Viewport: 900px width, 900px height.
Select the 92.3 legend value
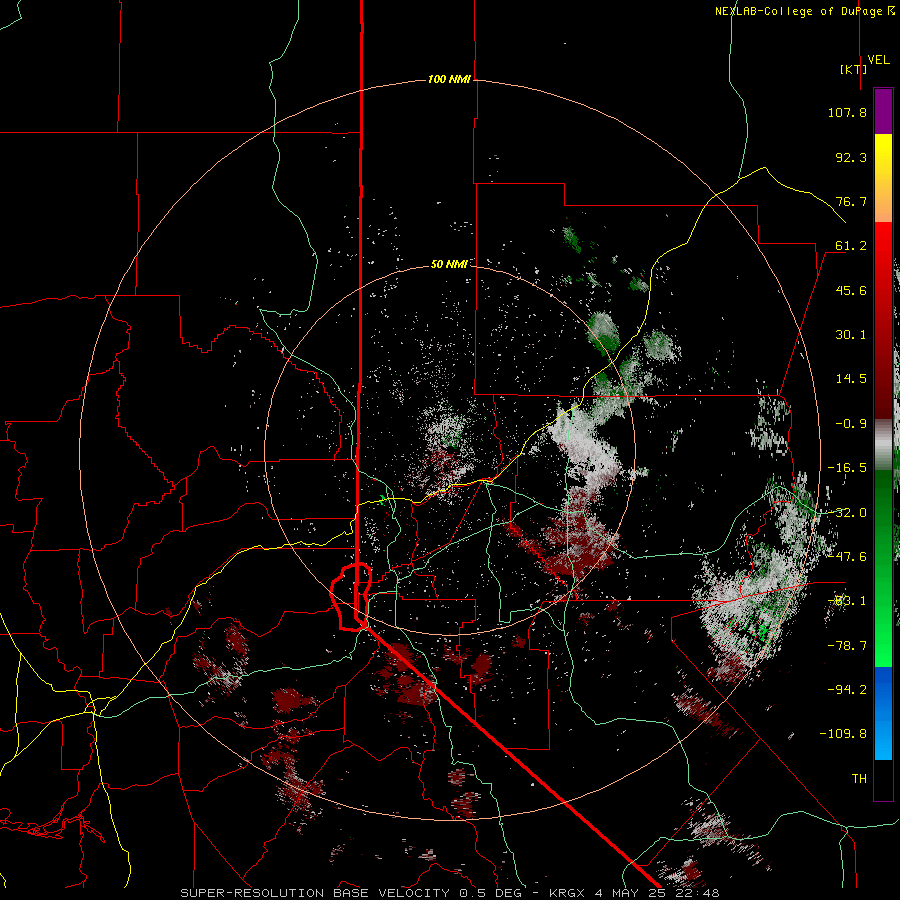(851, 157)
